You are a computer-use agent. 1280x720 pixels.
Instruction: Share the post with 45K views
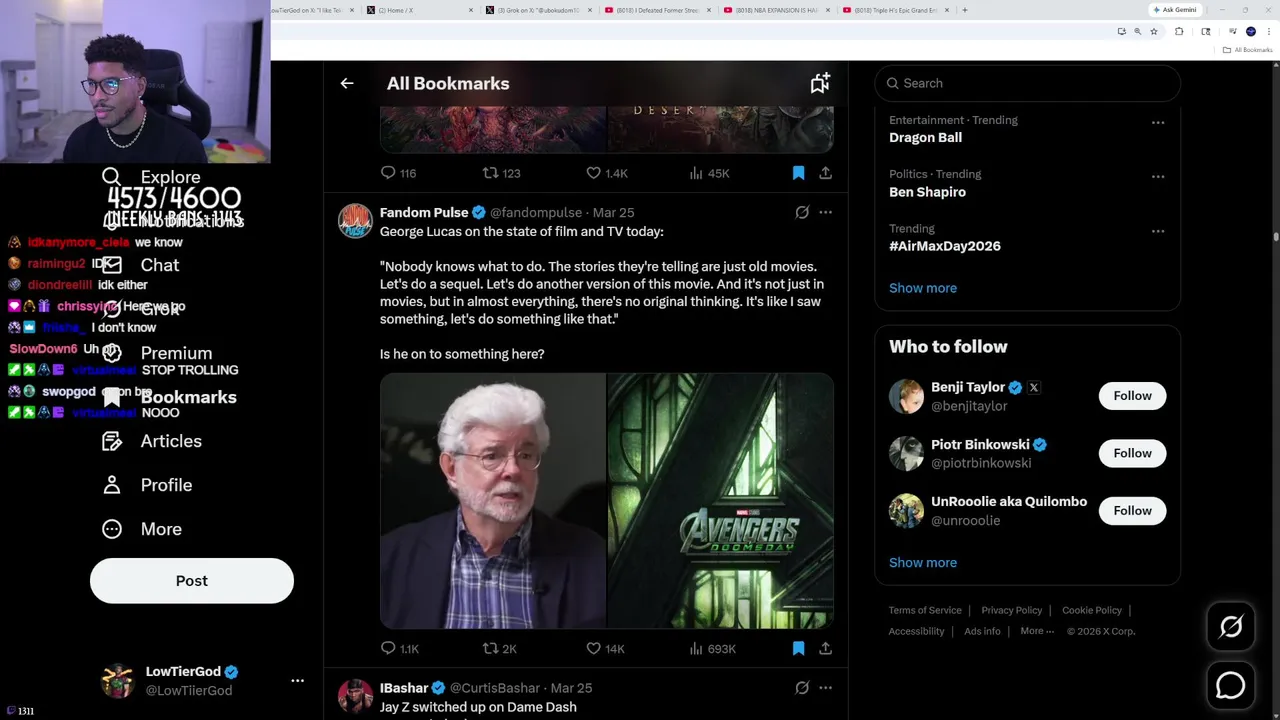pyautogui.click(x=825, y=173)
